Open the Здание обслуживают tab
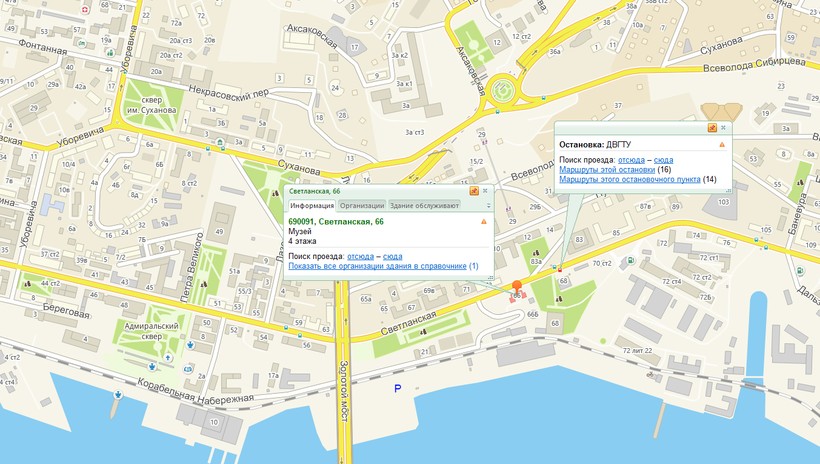Screen dimensions: 820x464 click(x=423, y=205)
